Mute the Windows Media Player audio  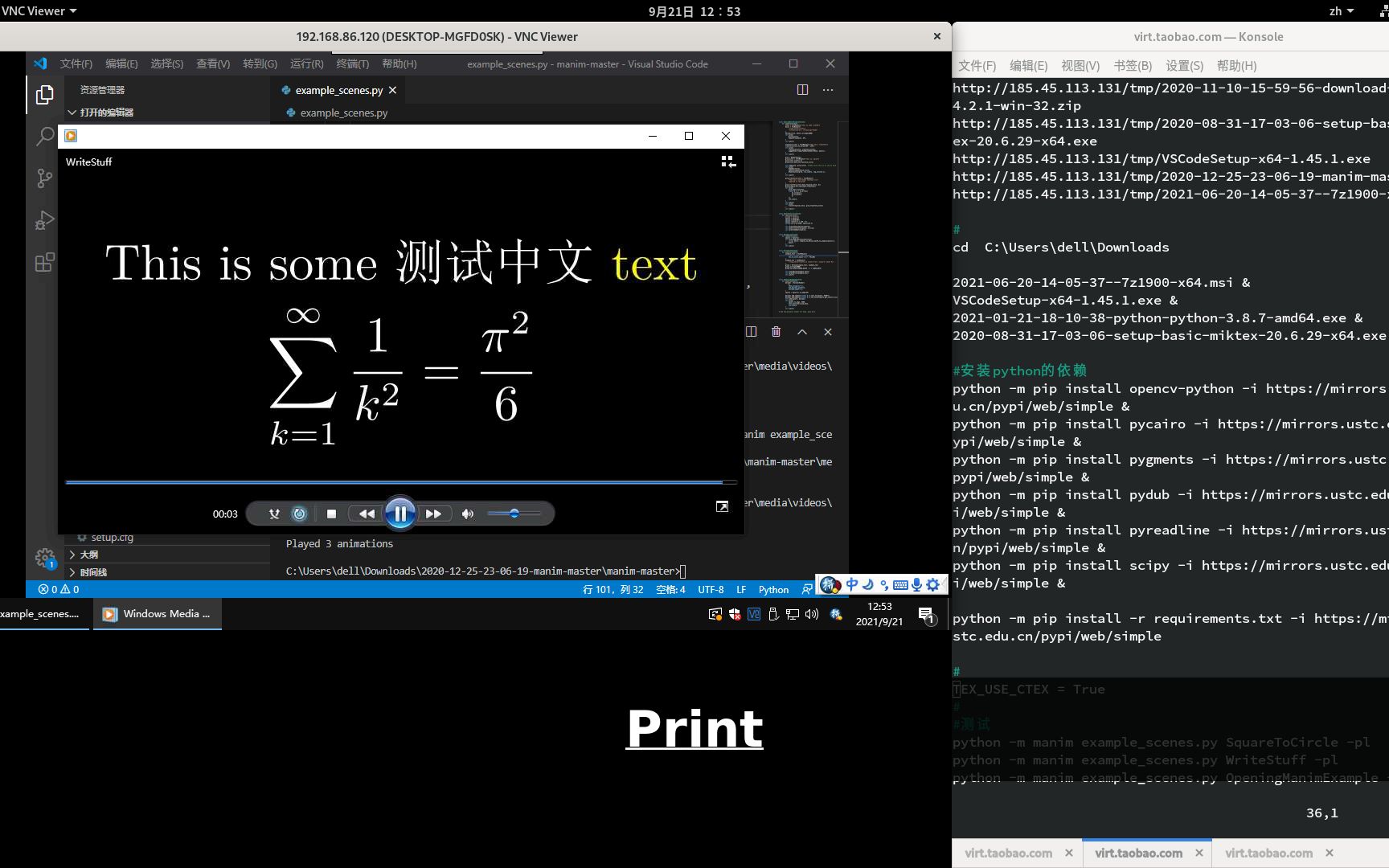(x=467, y=514)
